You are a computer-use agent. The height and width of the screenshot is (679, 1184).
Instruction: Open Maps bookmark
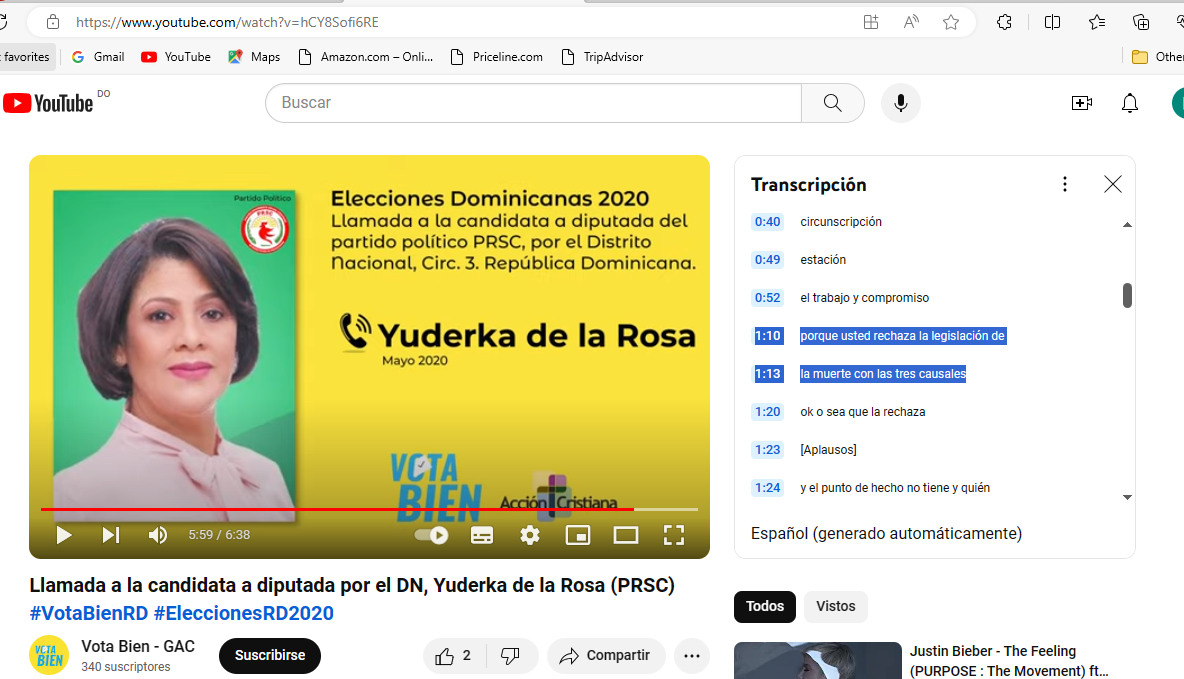click(x=254, y=57)
